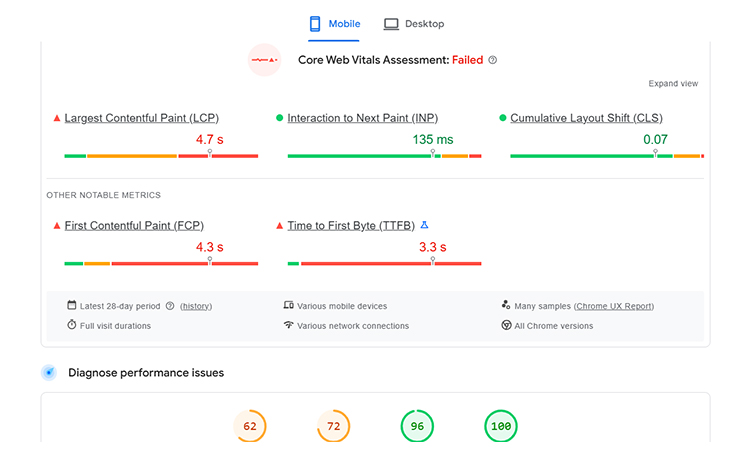This screenshot has height=450, width=750.
Task: Open Cumulative Layout Shift (CLS) link
Action: click(x=586, y=118)
